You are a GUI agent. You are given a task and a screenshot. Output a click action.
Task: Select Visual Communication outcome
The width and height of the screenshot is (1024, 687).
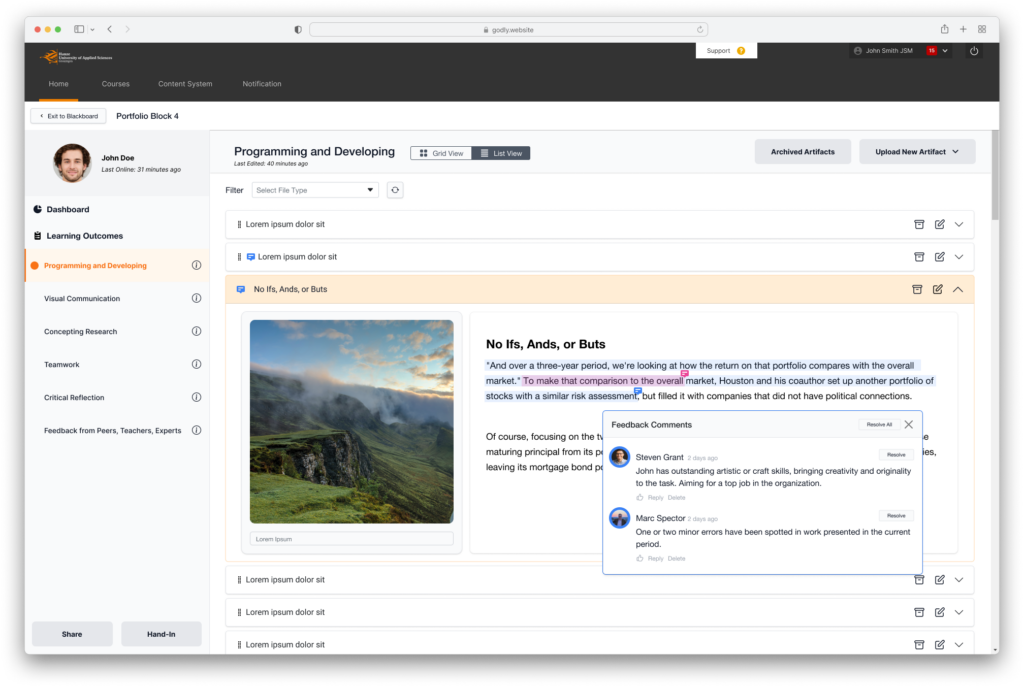coord(82,298)
